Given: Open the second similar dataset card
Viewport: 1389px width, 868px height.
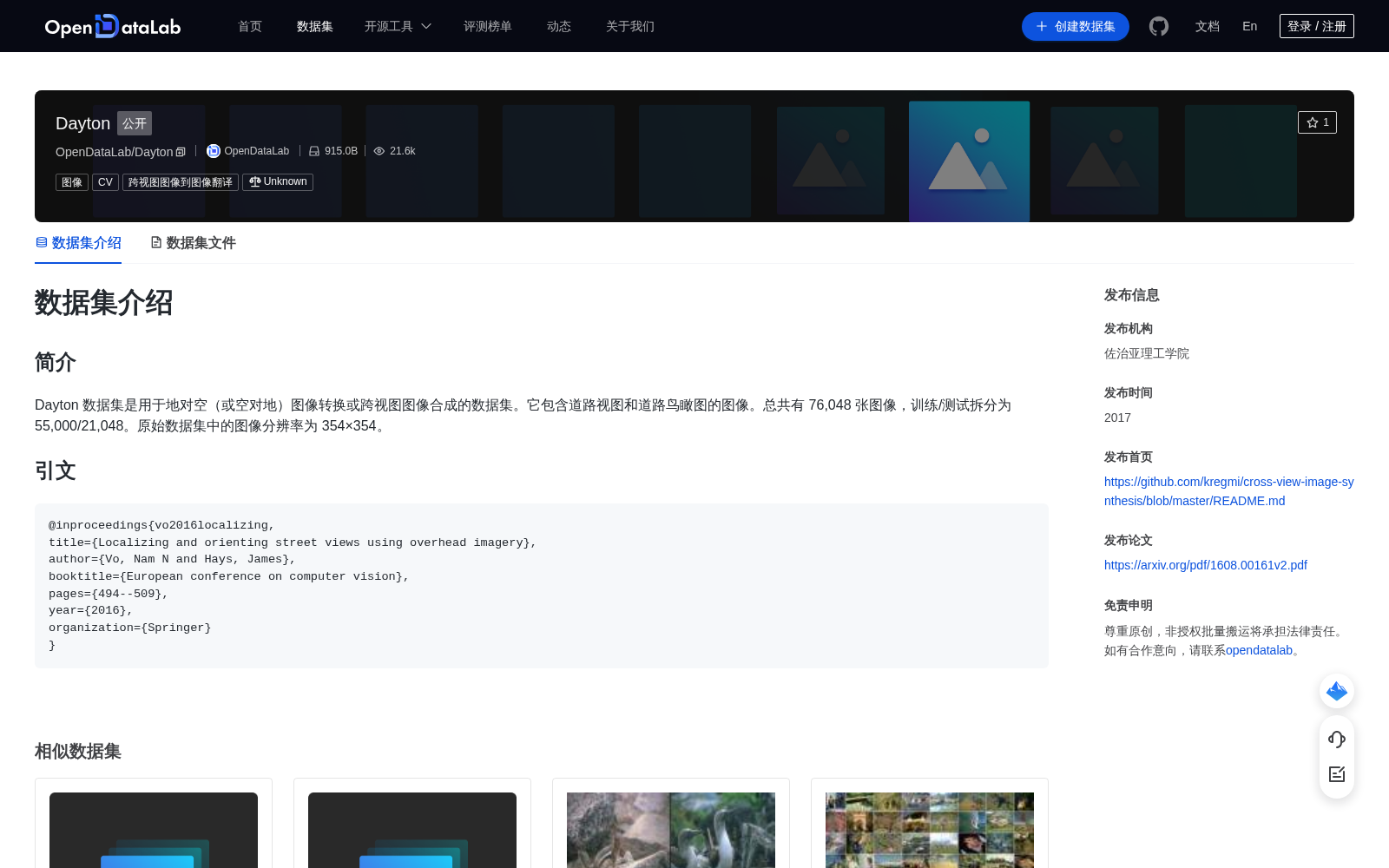Looking at the screenshot, I should coord(412,823).
